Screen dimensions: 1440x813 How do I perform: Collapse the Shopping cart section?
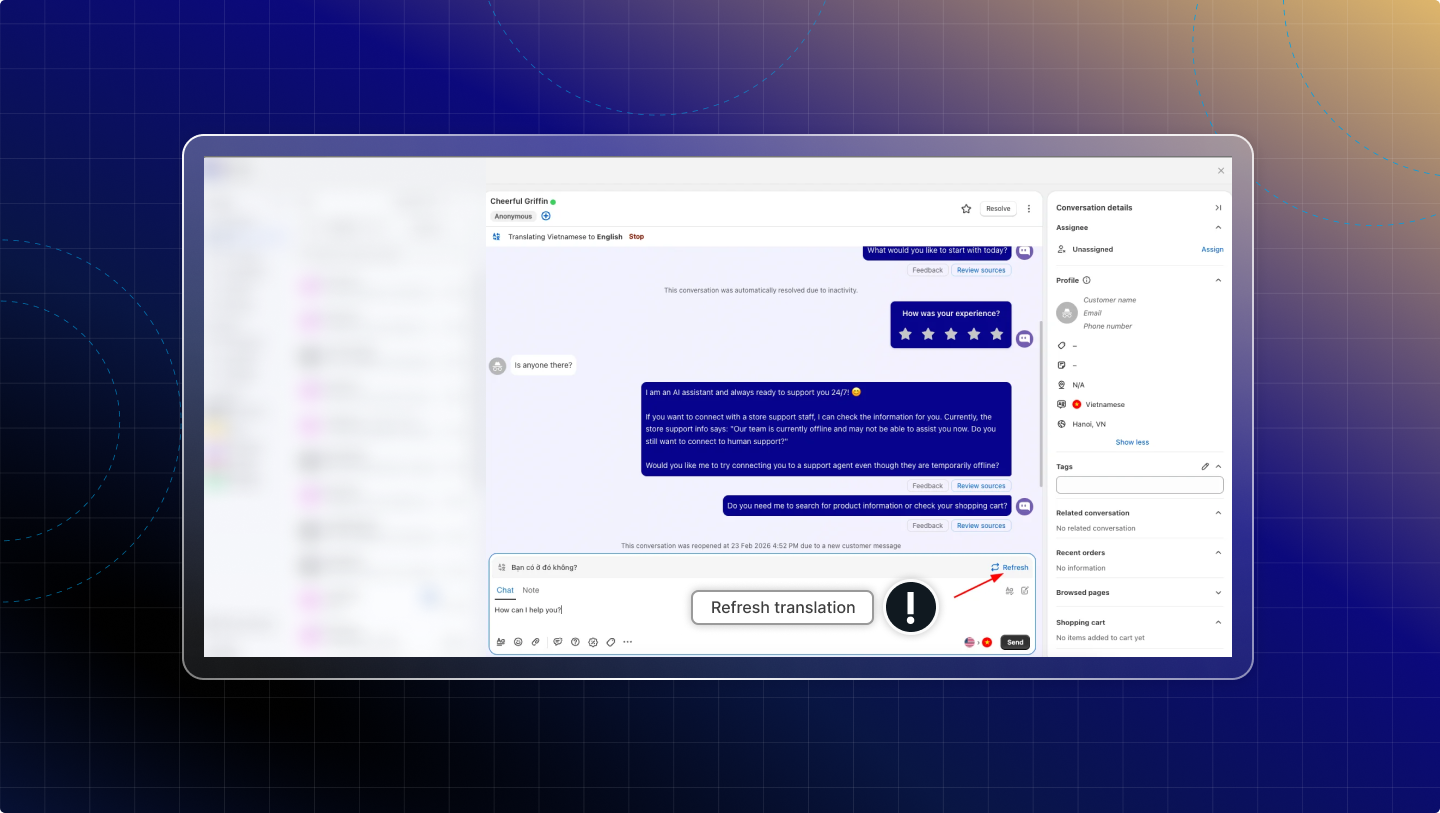1218,622
